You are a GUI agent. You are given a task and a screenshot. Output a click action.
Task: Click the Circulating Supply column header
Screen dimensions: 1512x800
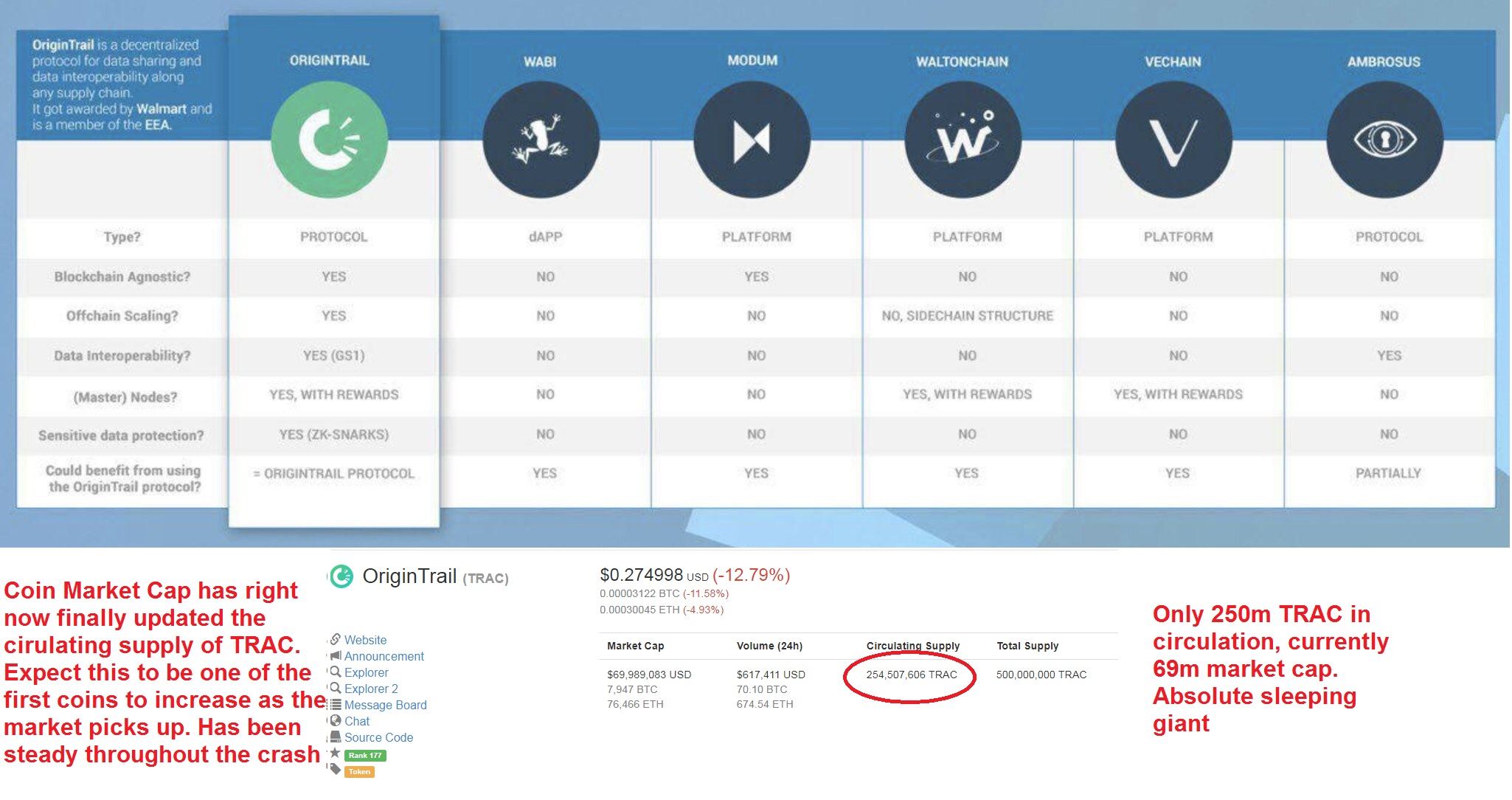(913, 646)
